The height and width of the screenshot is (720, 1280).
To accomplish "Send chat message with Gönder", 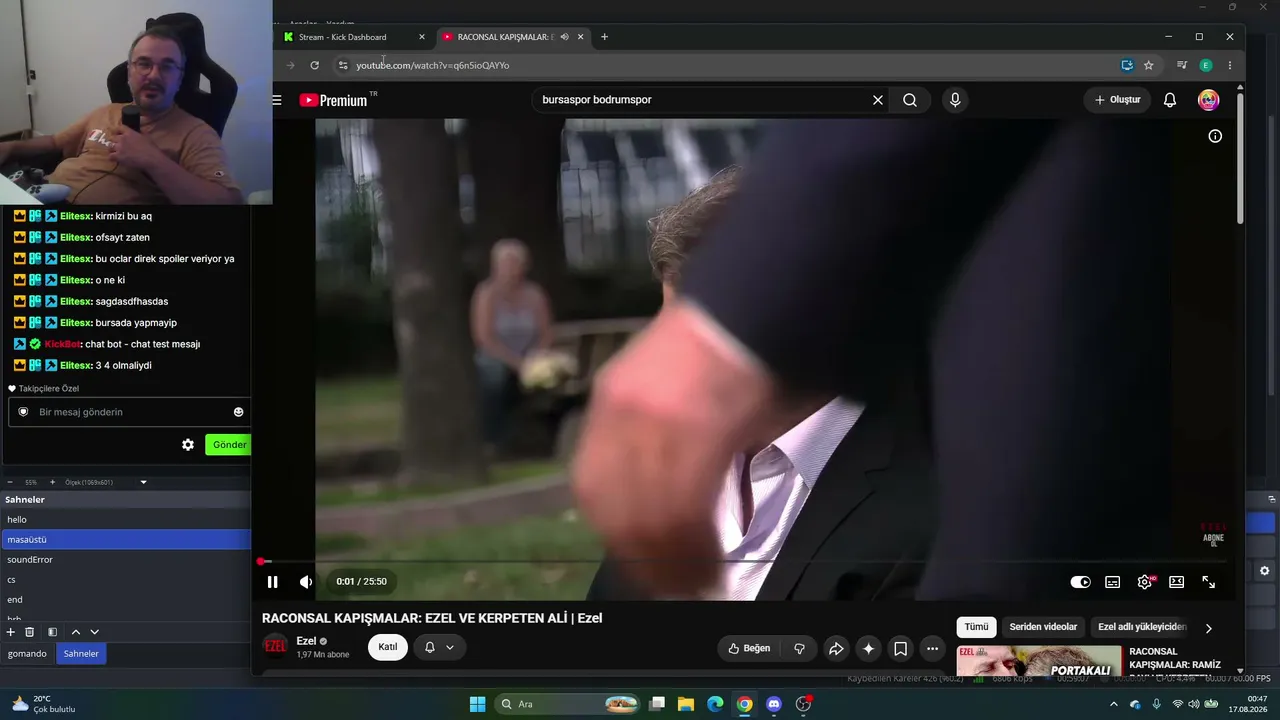I will tap(228, 445).
